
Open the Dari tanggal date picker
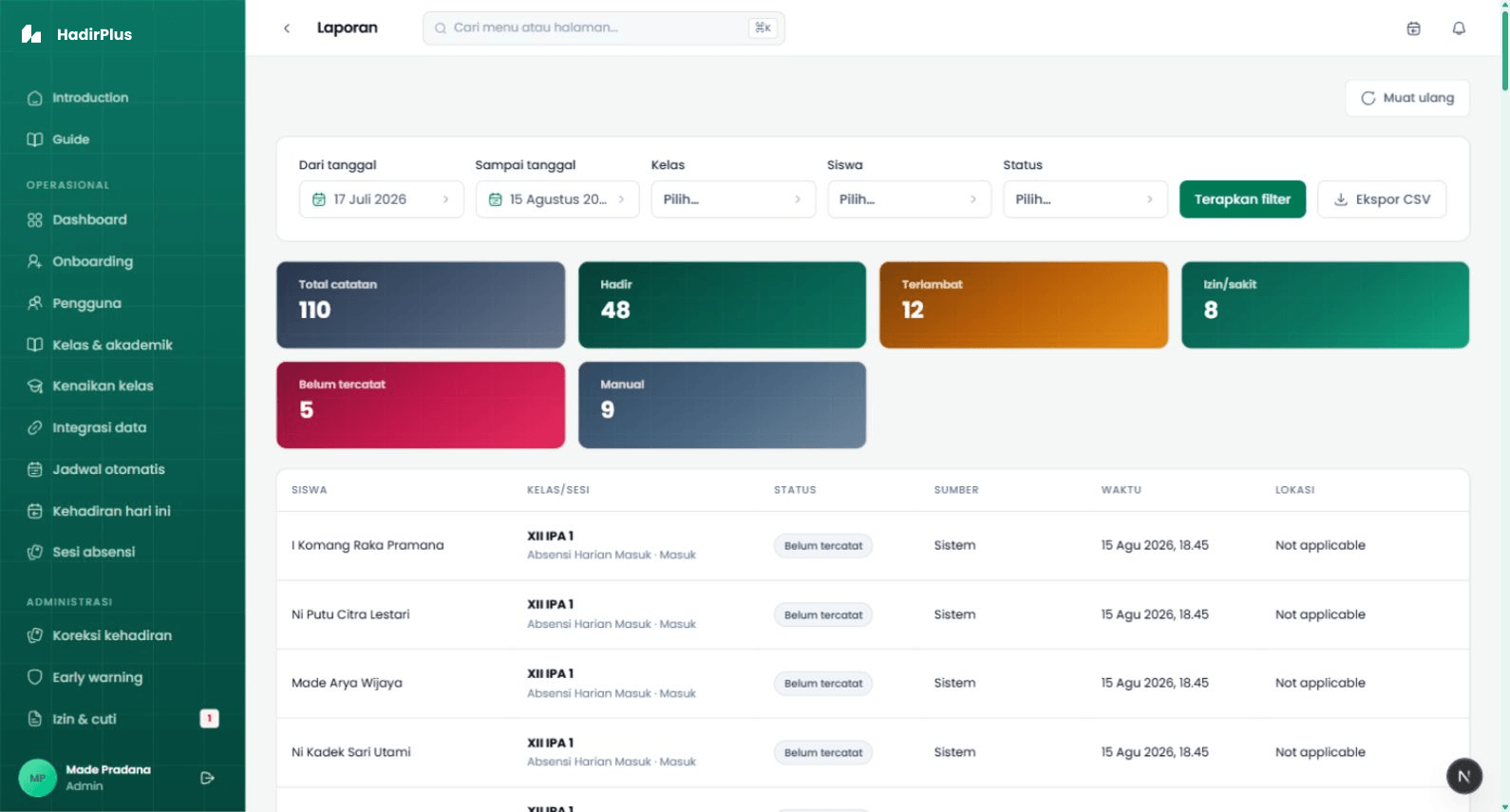(x=382, y=199)
